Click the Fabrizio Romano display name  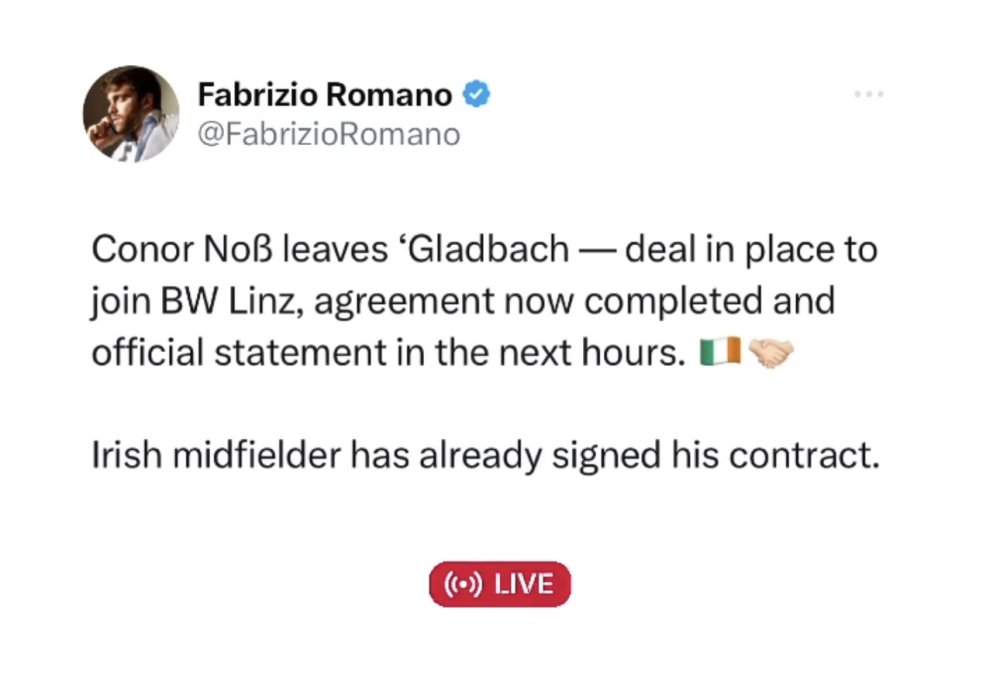tap(324, 96)
